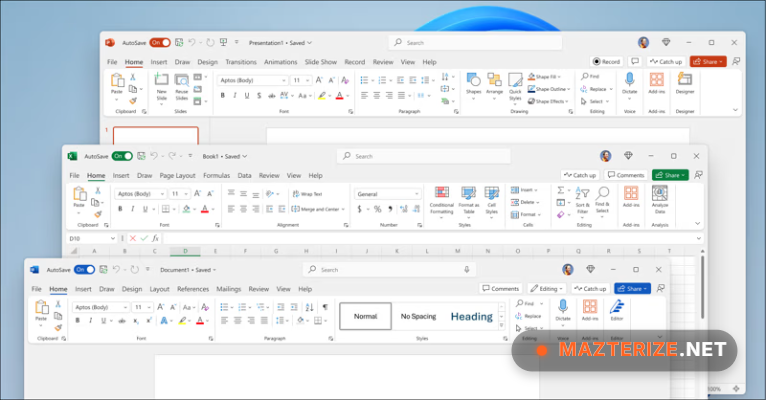Open Formulas tab in Excel
This screenshot has width=766, height=400.
coord(216,175)
